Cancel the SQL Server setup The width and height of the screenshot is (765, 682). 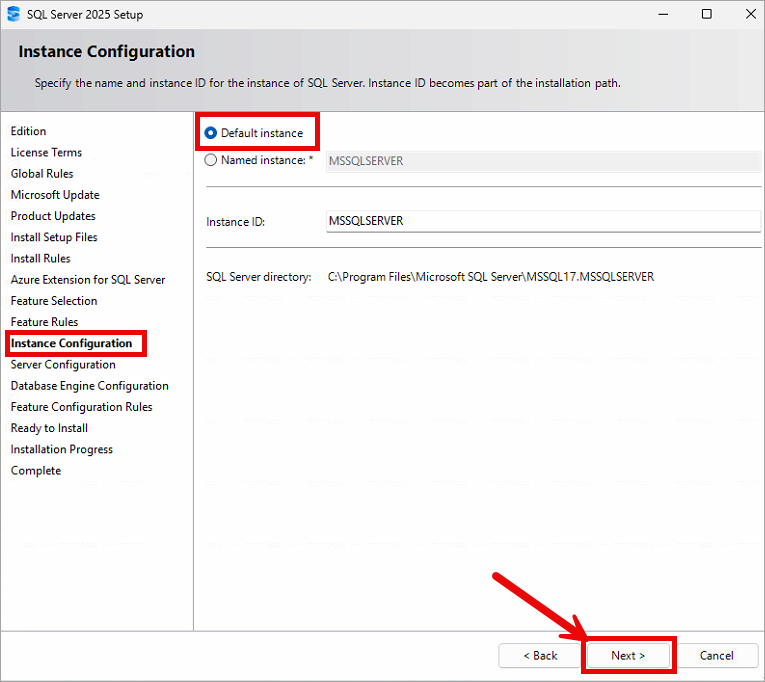coord(716,656)
